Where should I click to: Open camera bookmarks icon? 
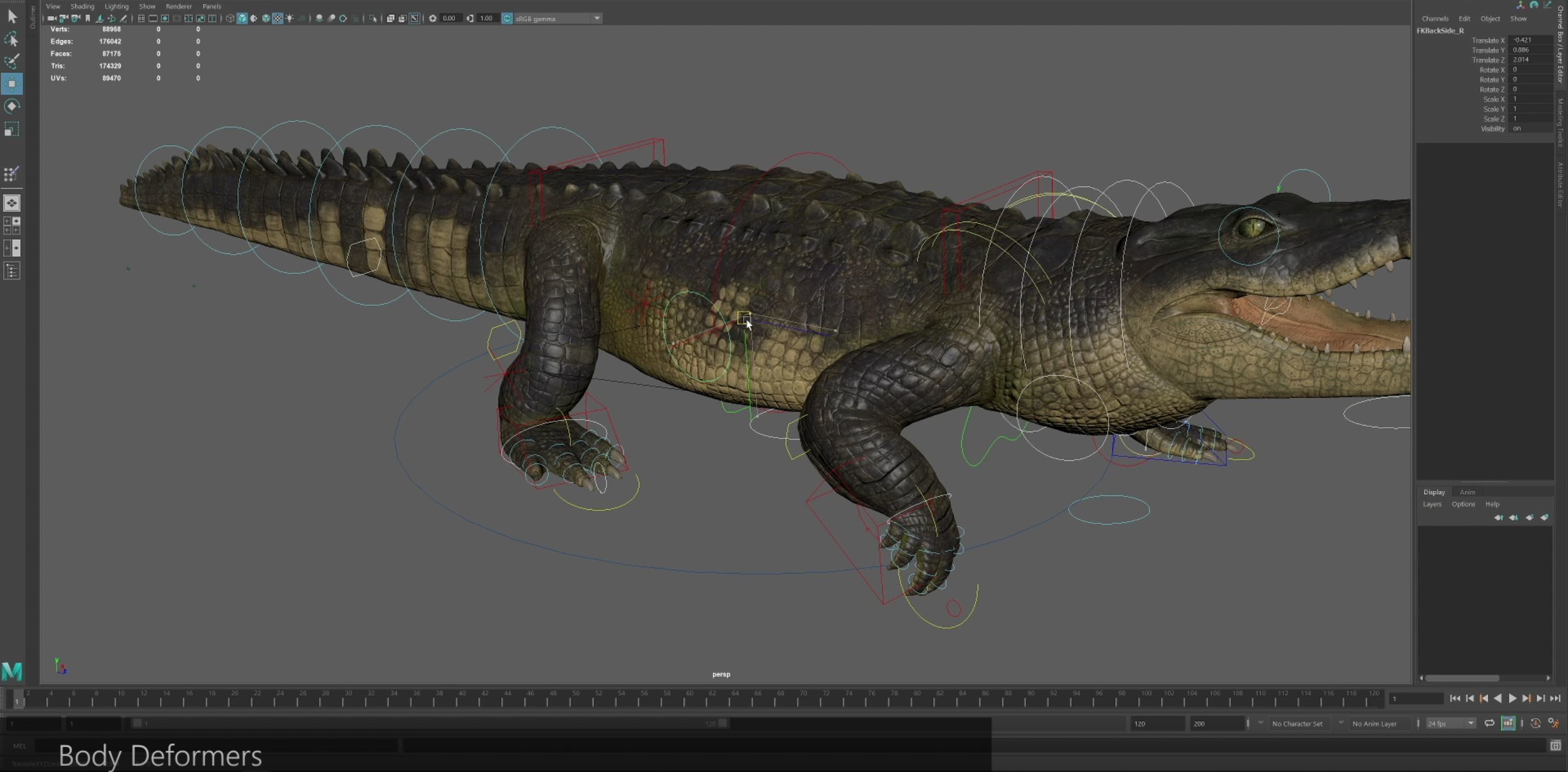(x=88, y=18)
